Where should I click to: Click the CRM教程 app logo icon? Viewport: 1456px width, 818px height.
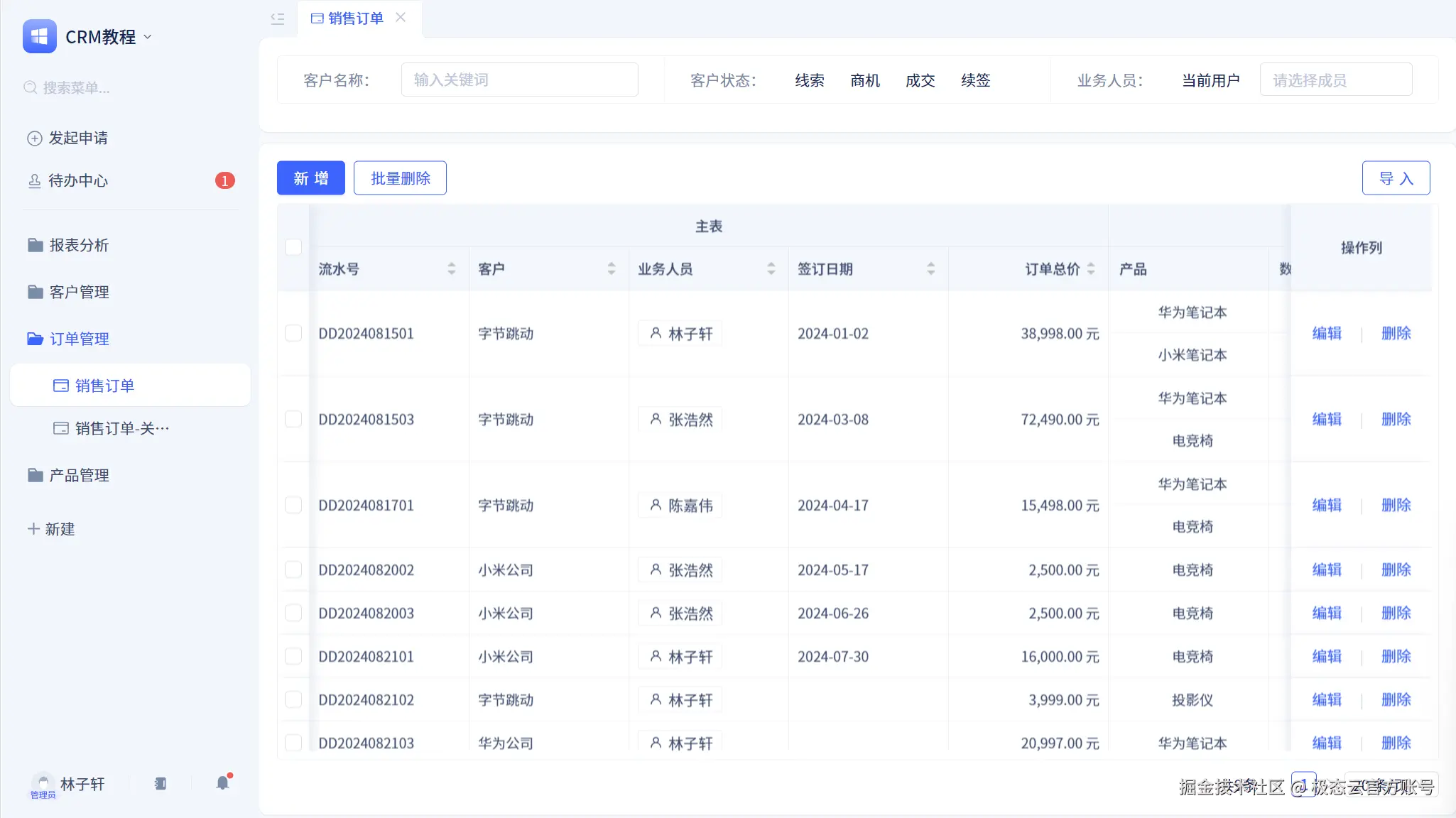point(39,36)
